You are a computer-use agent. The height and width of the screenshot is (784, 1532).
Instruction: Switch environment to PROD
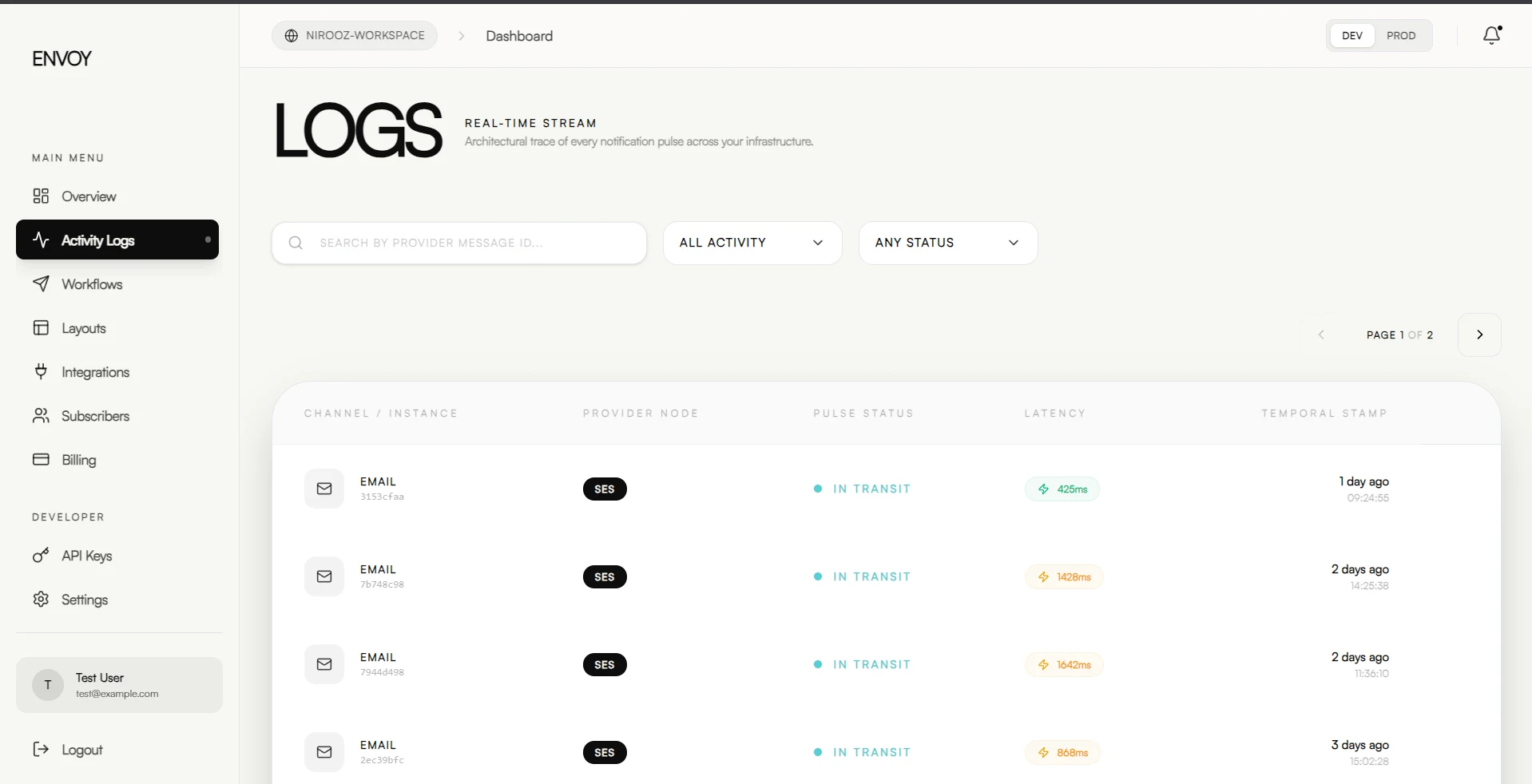[x=1401, y=36]
